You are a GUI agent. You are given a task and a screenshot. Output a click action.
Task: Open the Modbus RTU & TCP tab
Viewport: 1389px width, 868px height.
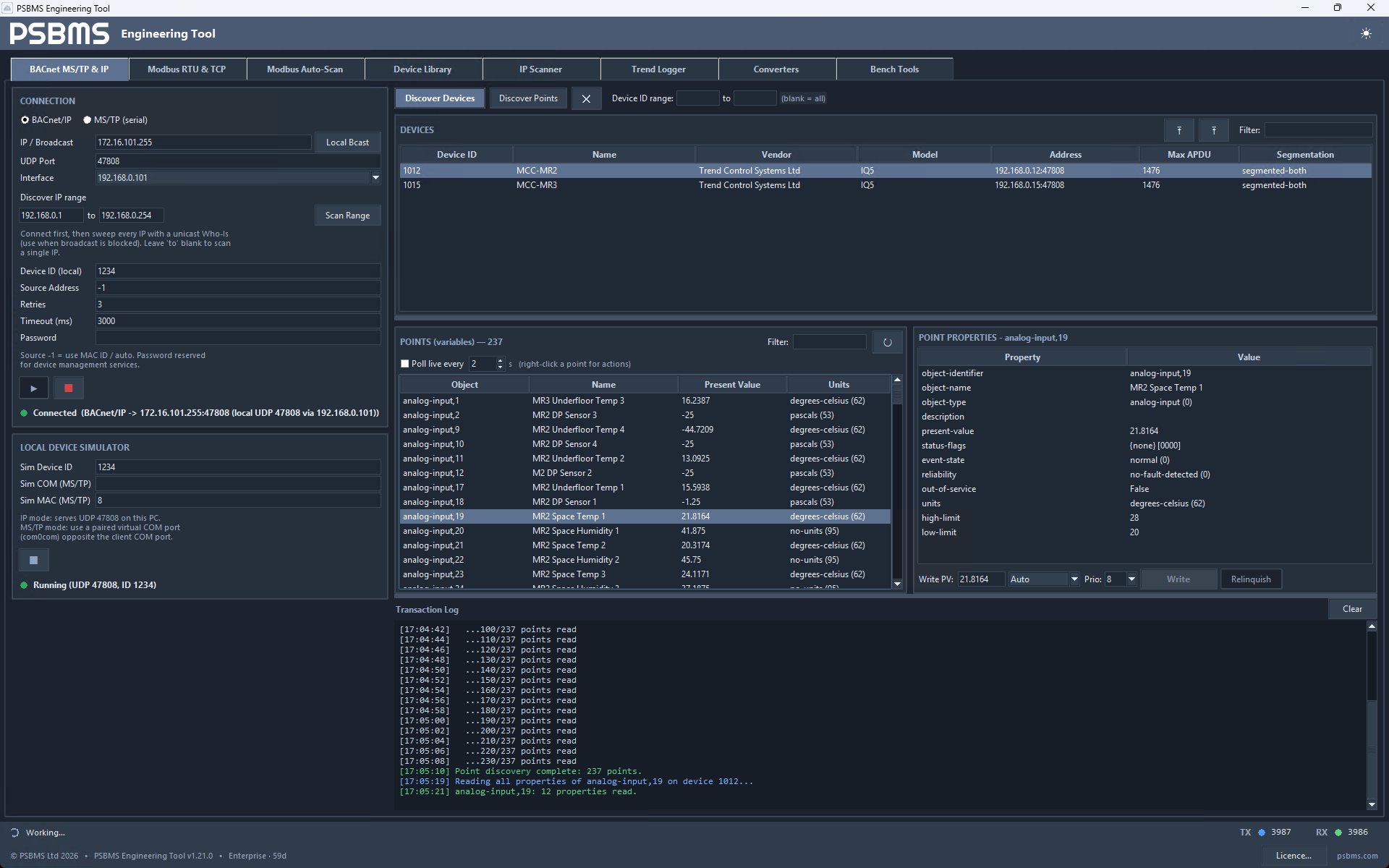187,69
